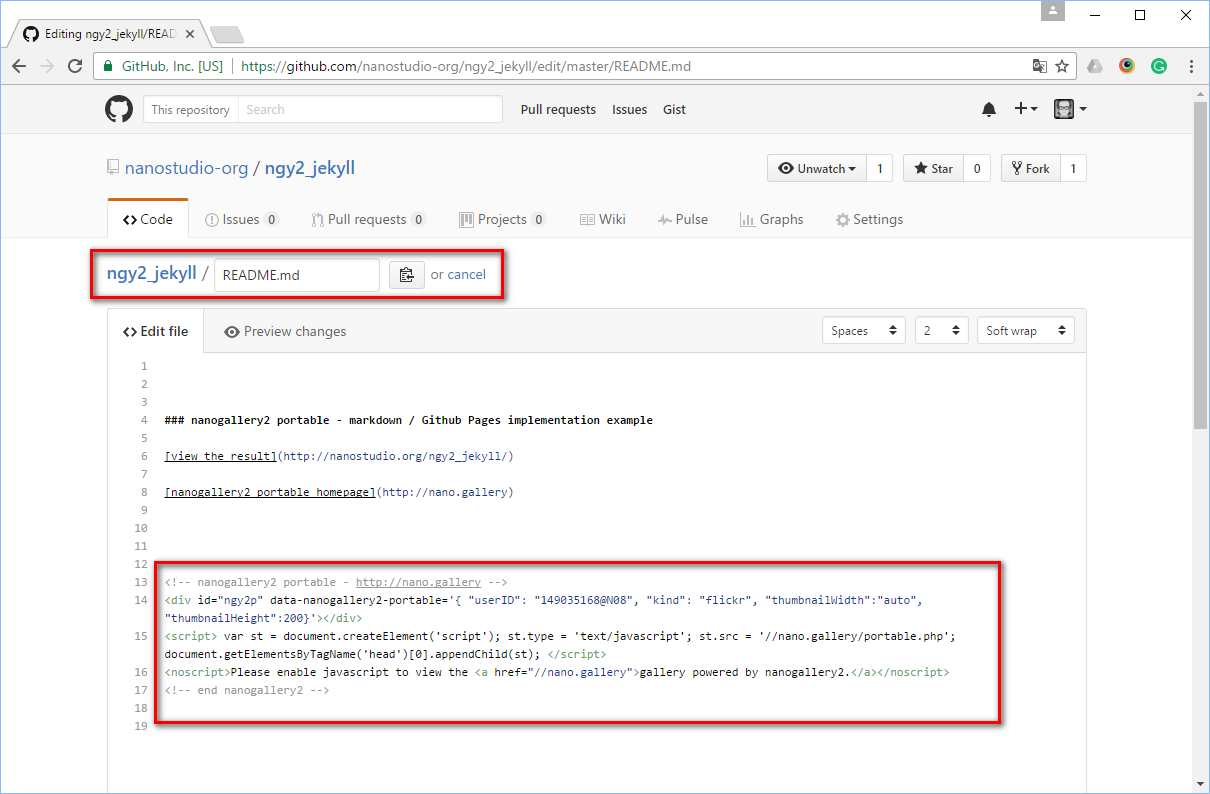Copy file path with clipboard icon

coord(407,275)
